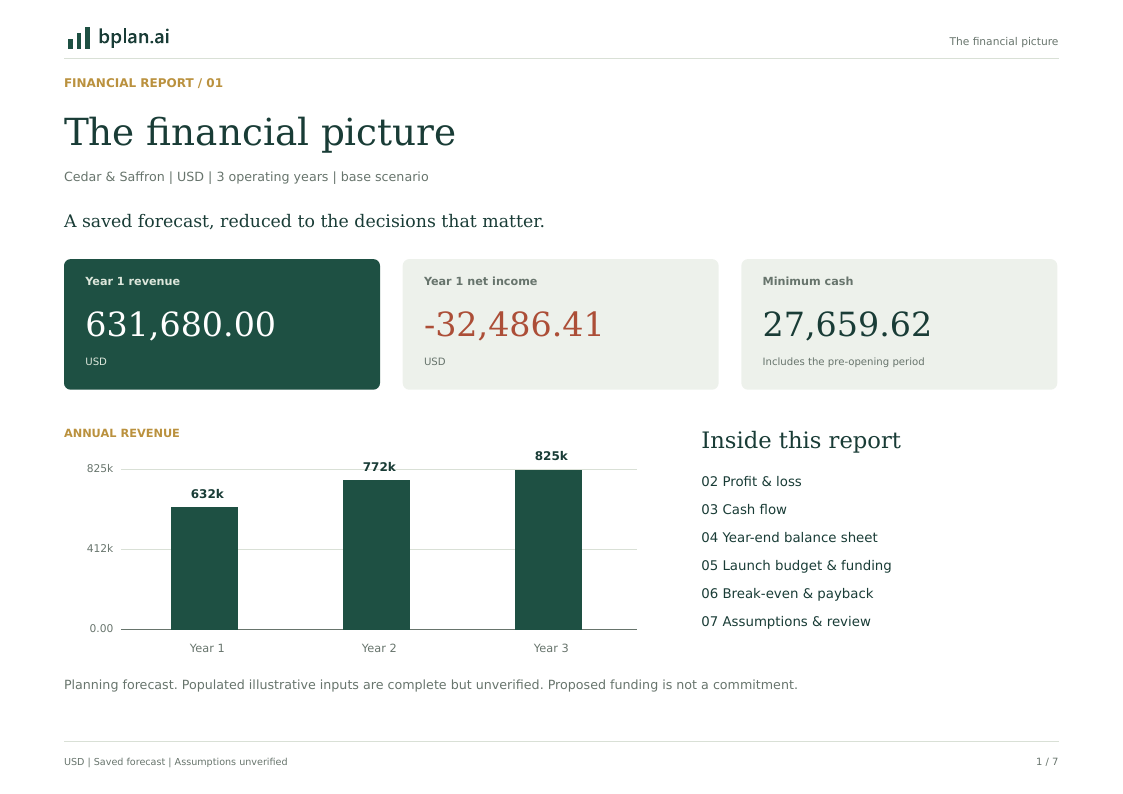Image resolution: width=1123 pixels, height=794 pixels.
Task: Click the 825k bar data label above Year 3
Action: pos(551,456)
